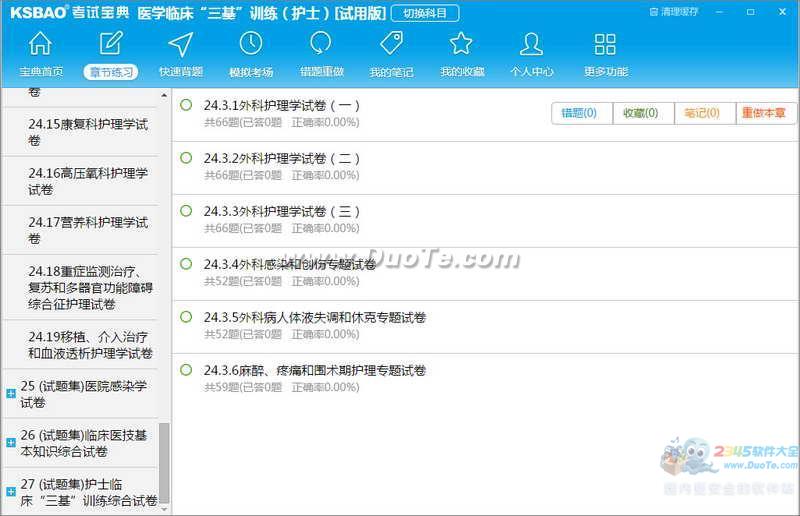
Task: Click the 我的笔记 tab label
Action: click(391, 72)
